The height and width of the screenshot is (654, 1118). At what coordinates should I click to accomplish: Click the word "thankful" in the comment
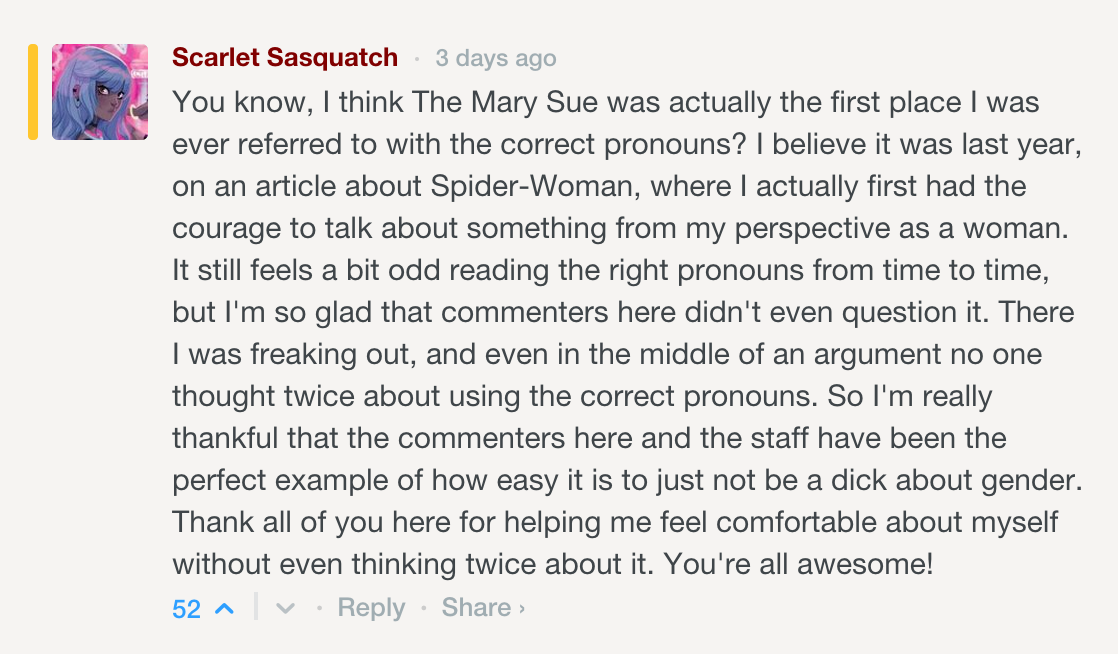[226, 439]
